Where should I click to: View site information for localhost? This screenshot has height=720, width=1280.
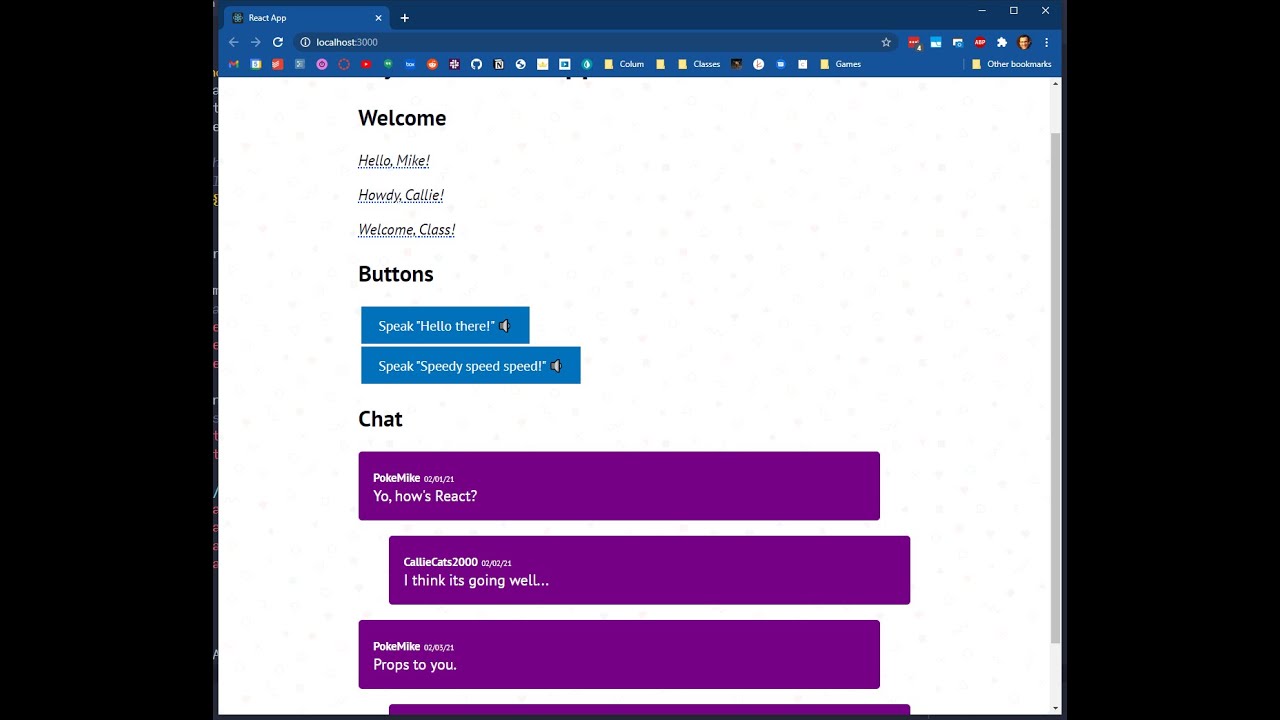coord(305,42)
